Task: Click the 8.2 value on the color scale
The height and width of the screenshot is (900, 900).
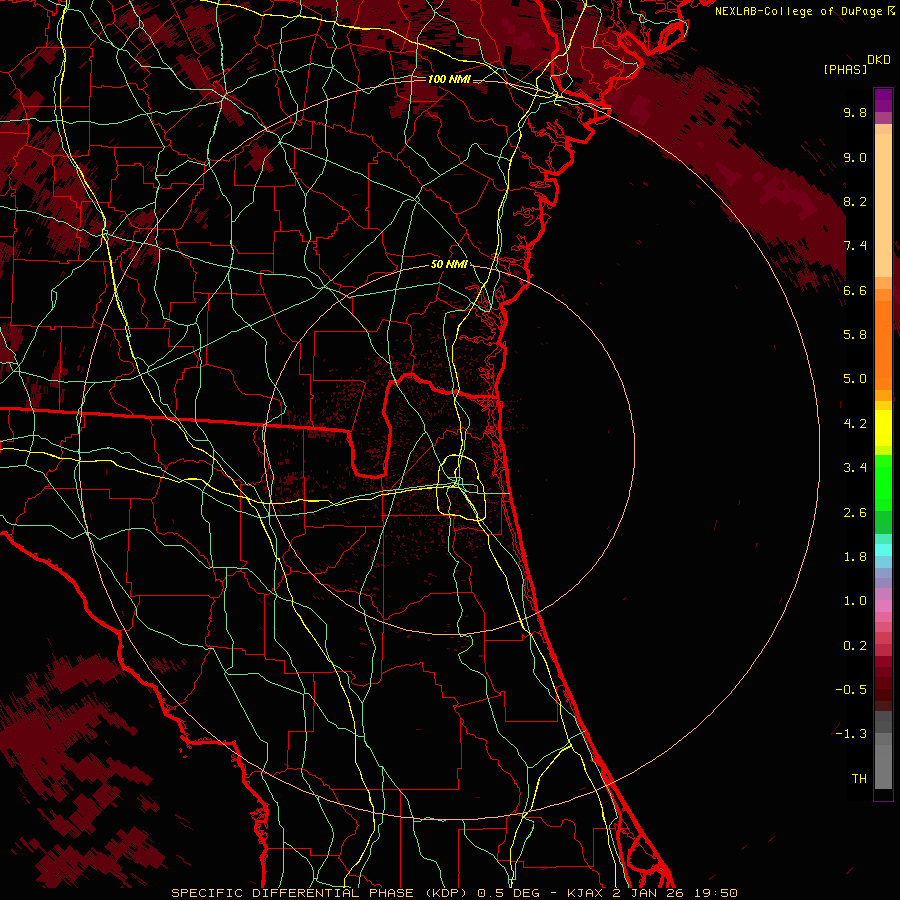Action: [855, 201]
